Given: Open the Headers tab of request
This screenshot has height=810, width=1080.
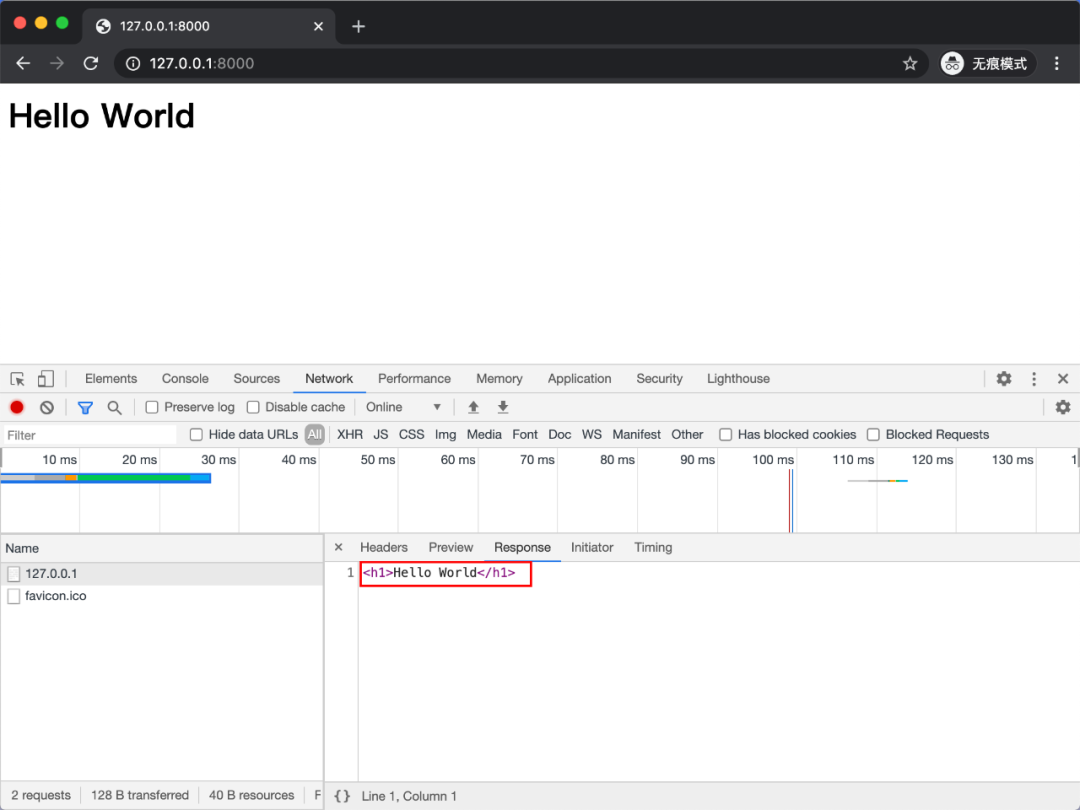Looking at the screenshot, I should click(384, 548).
